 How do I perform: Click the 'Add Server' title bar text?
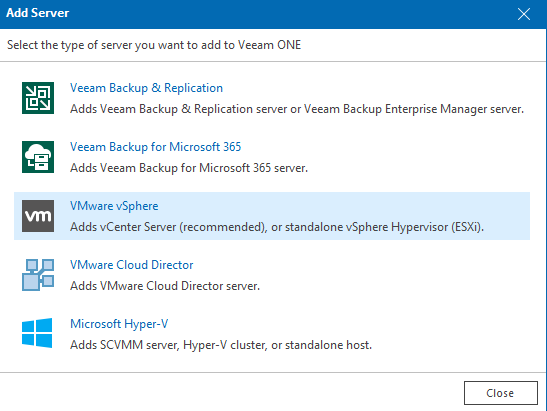(x=38, y=13)
